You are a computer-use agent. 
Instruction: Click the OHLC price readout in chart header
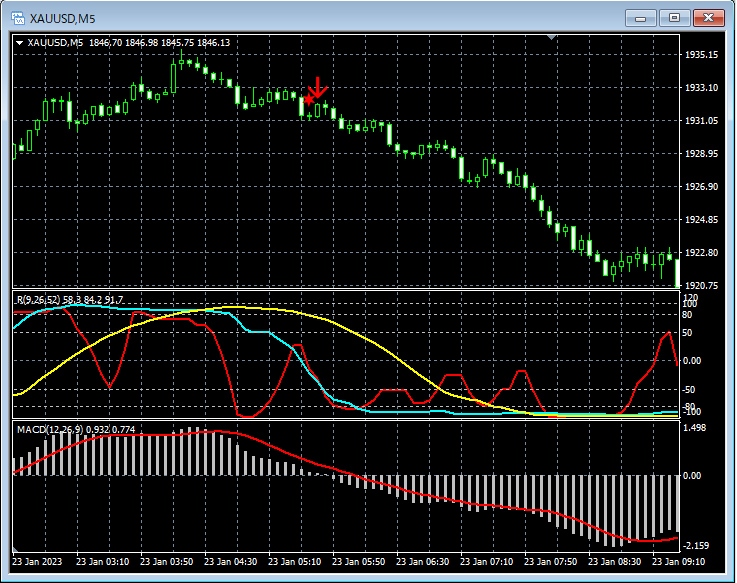(159, 43)
